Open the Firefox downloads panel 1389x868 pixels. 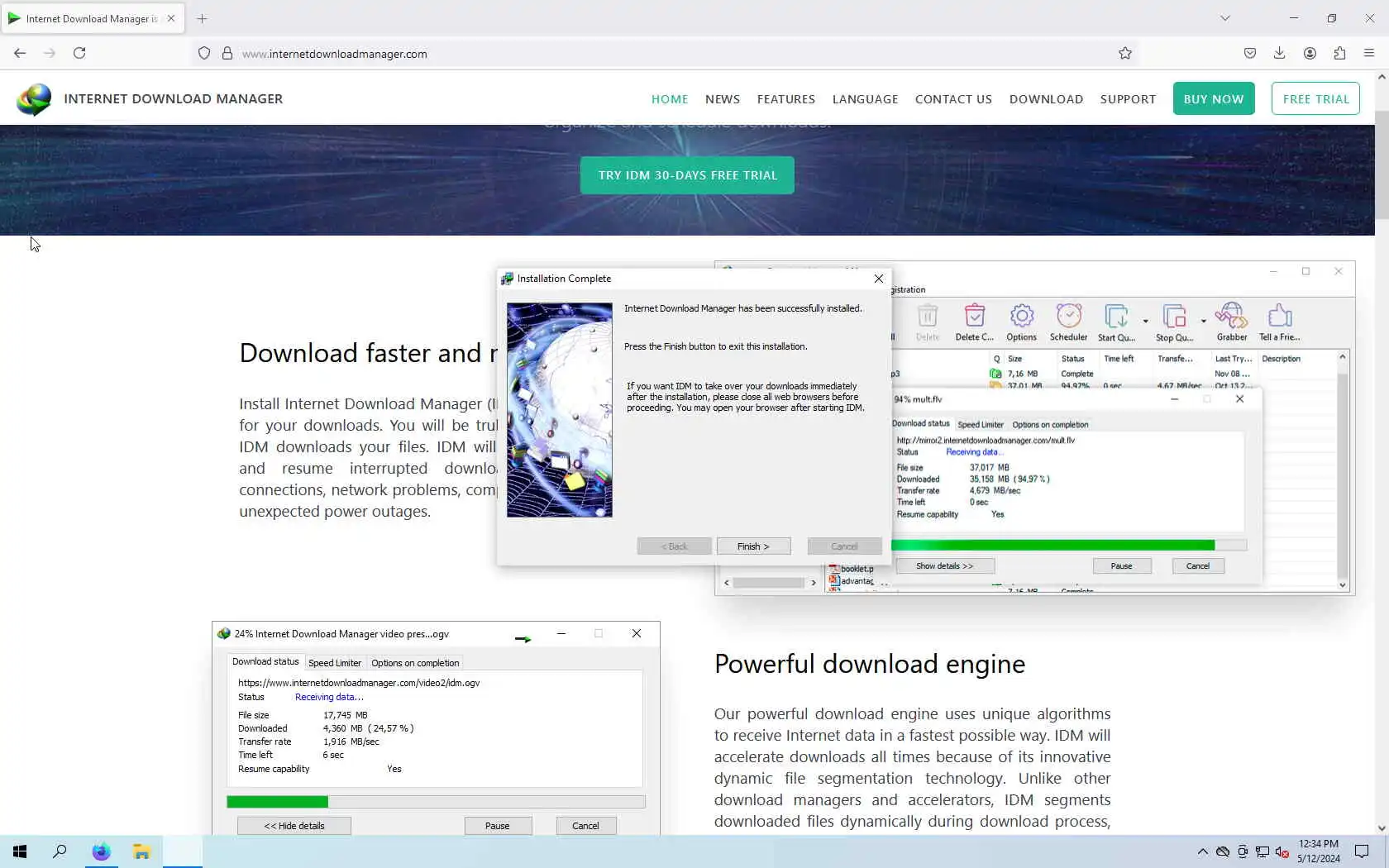click(1279, 53)
